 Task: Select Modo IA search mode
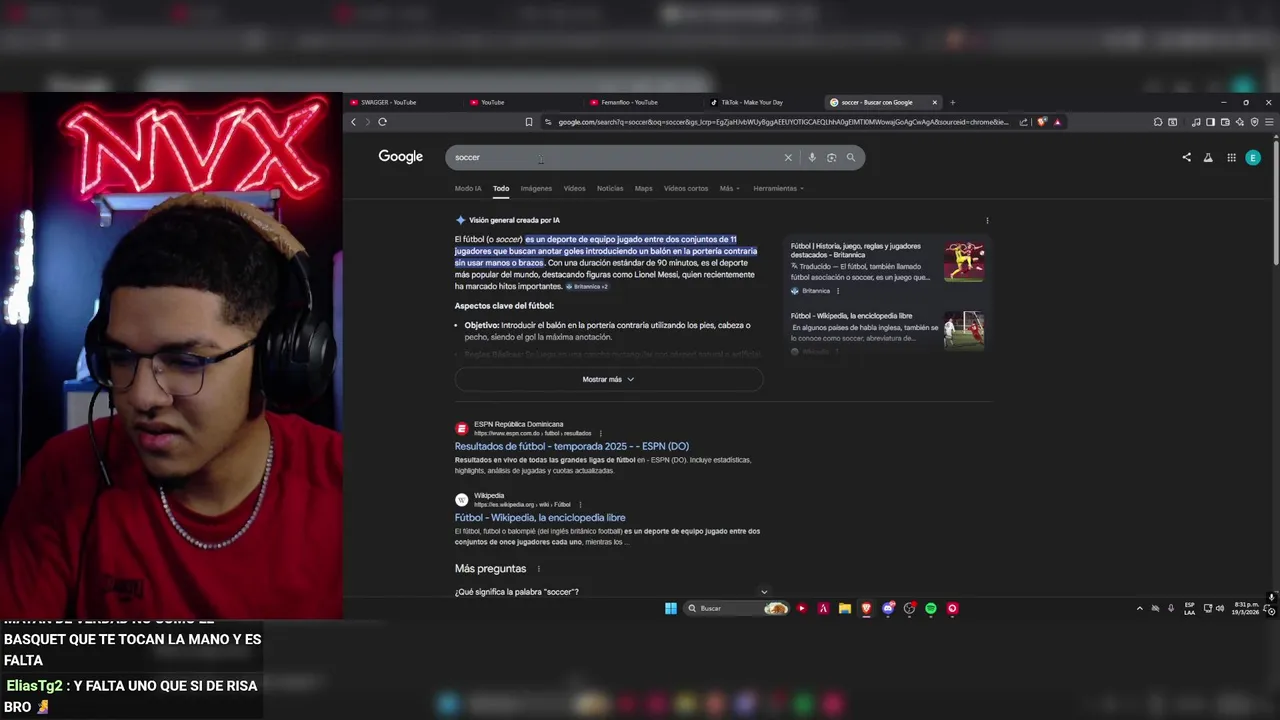tap(468, 188)
